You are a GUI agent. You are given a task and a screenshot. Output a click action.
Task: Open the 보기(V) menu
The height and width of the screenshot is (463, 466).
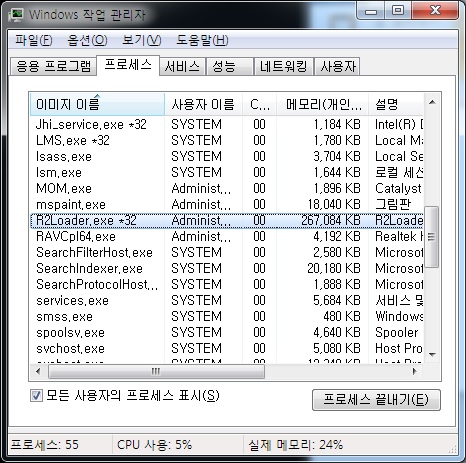pos(142,40)
